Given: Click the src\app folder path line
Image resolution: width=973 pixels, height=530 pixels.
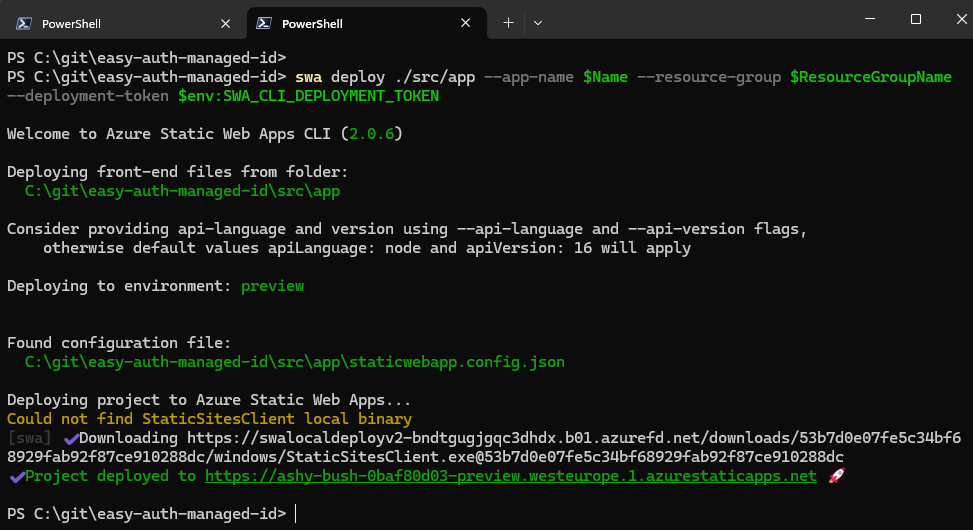Looking at the screenshot, I should (x=182, y=191).
